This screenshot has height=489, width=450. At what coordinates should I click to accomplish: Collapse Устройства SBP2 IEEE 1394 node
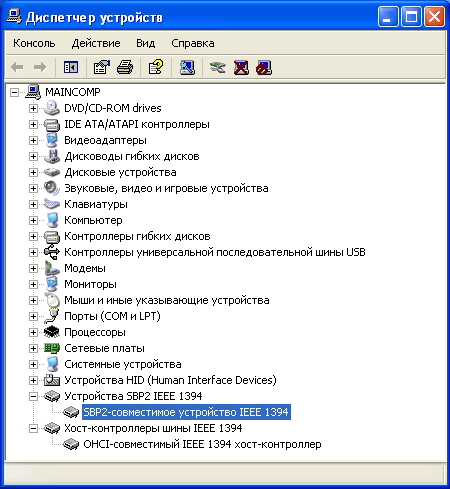33,396
